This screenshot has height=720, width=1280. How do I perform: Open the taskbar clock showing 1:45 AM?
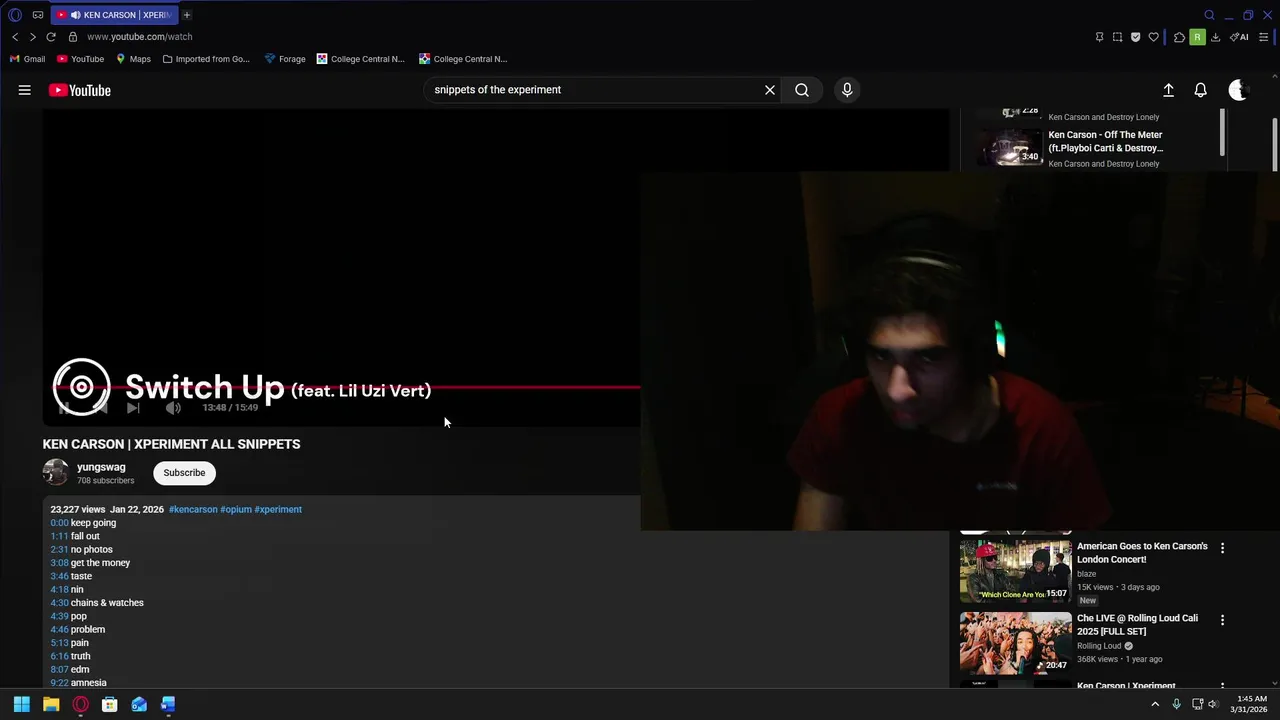coord(1250,704)
